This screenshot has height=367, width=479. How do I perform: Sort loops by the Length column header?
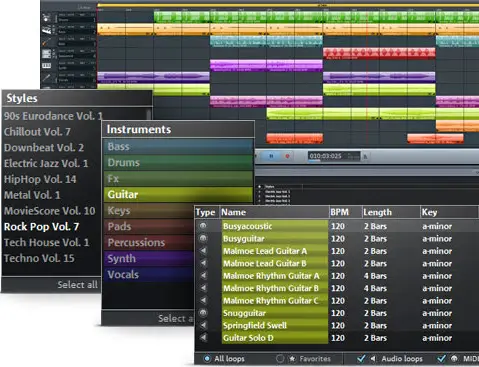391,212
